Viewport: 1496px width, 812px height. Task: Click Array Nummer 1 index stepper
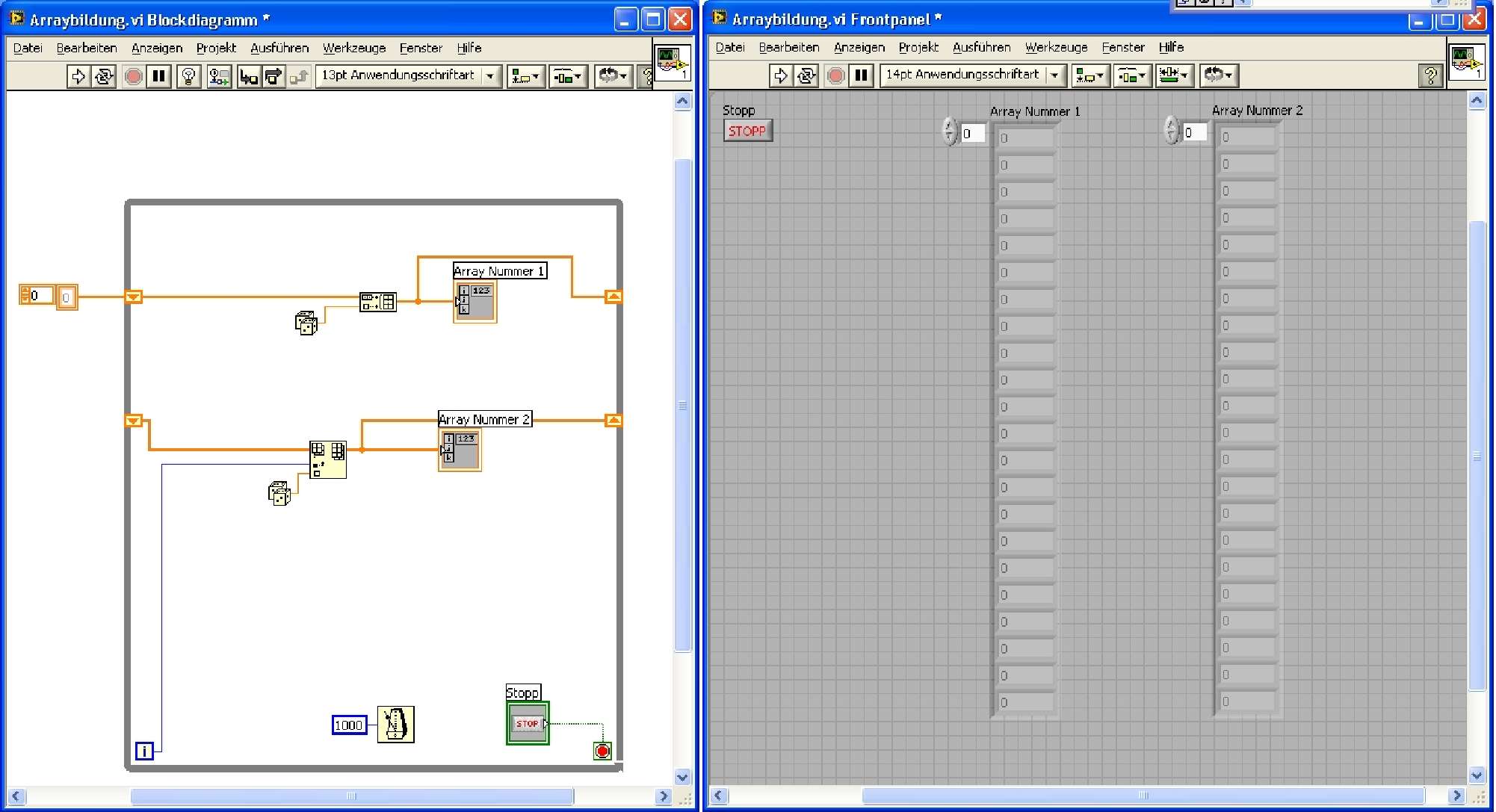(950, 132)
